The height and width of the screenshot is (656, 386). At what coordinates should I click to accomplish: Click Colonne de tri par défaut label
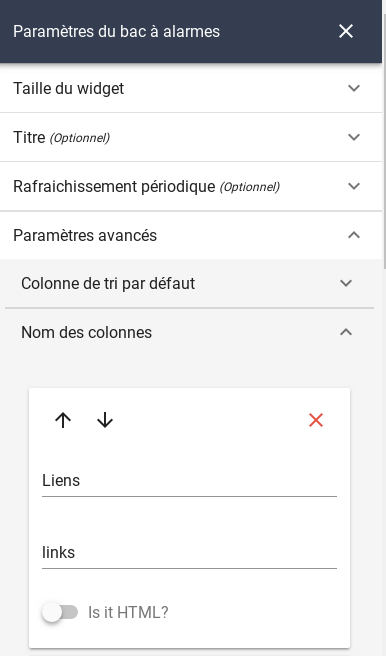[108, 284]
